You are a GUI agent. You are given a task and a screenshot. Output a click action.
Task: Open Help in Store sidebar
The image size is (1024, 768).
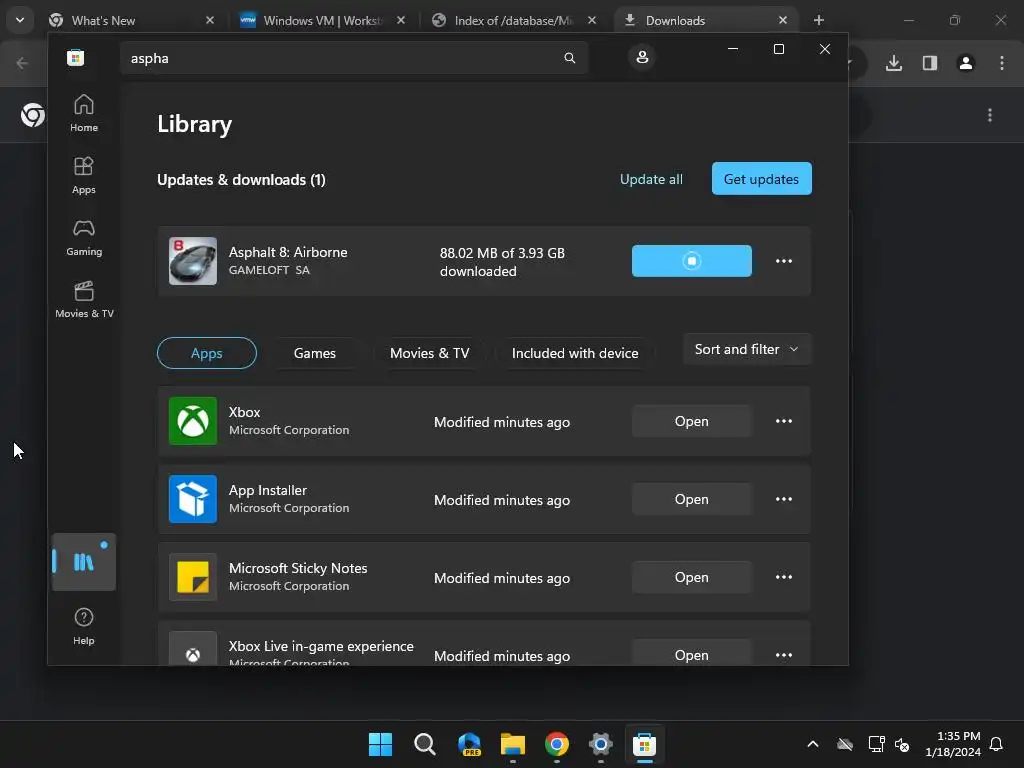(84, 626)
